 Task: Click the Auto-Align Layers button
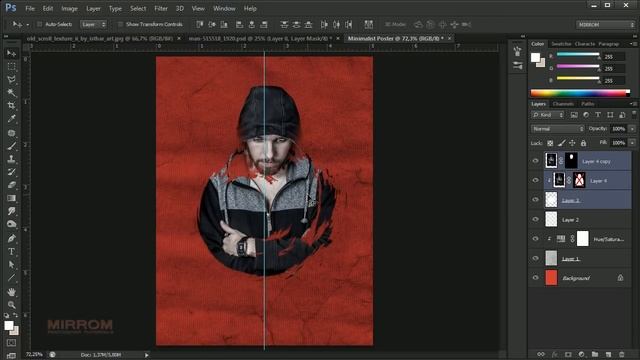pos(369,24)
